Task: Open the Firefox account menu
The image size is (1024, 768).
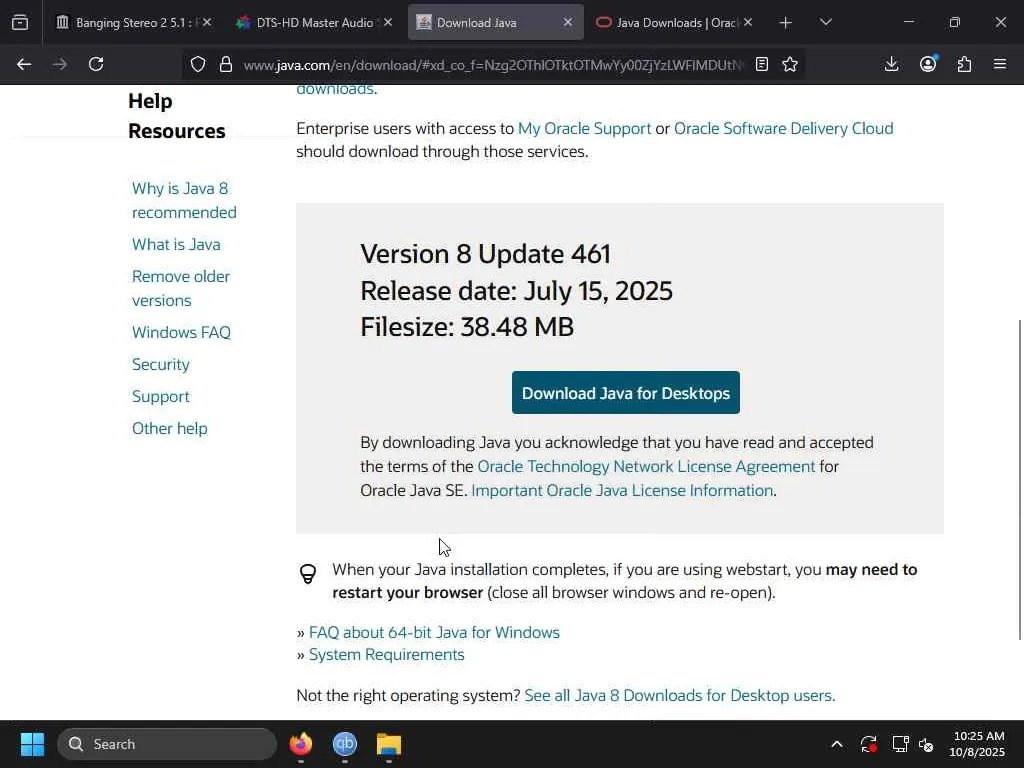Action: tap(928, 64)
